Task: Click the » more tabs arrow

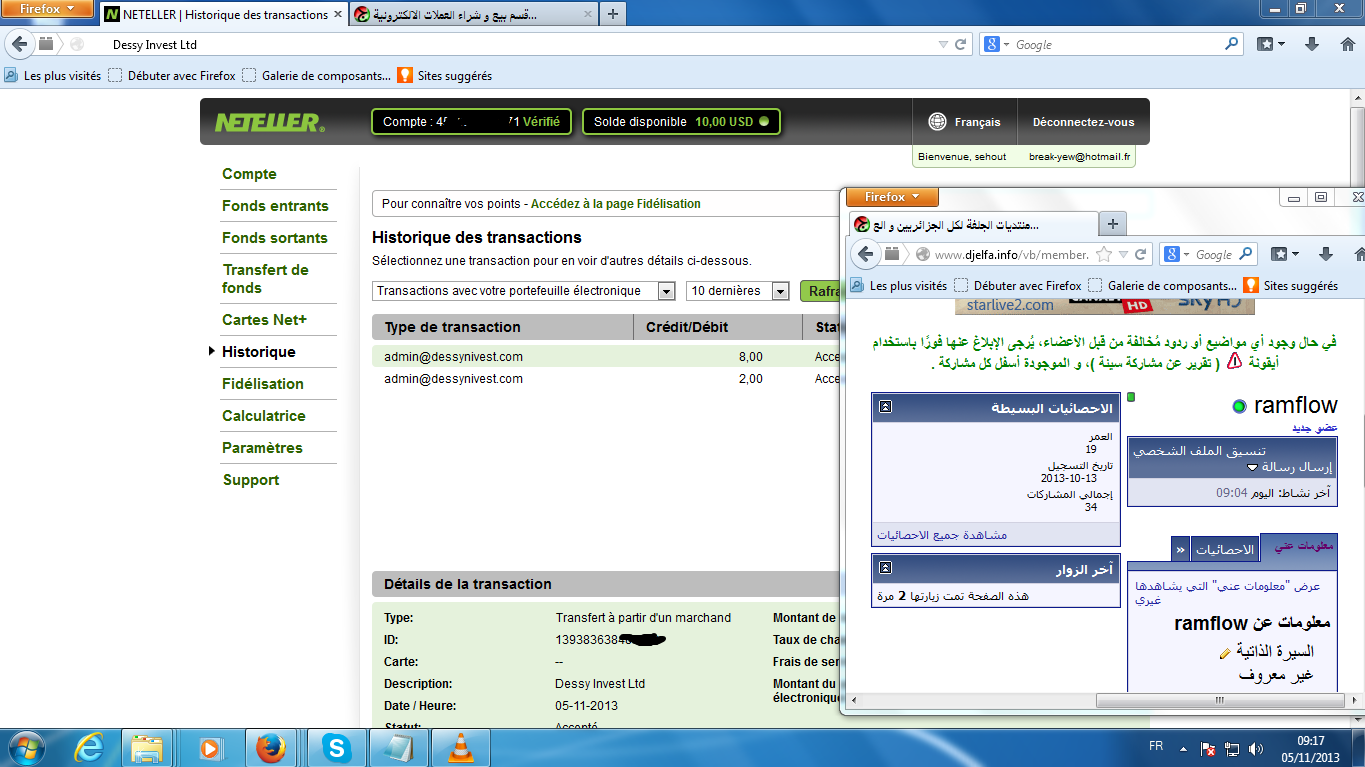Action: (x=1181, y=550)
